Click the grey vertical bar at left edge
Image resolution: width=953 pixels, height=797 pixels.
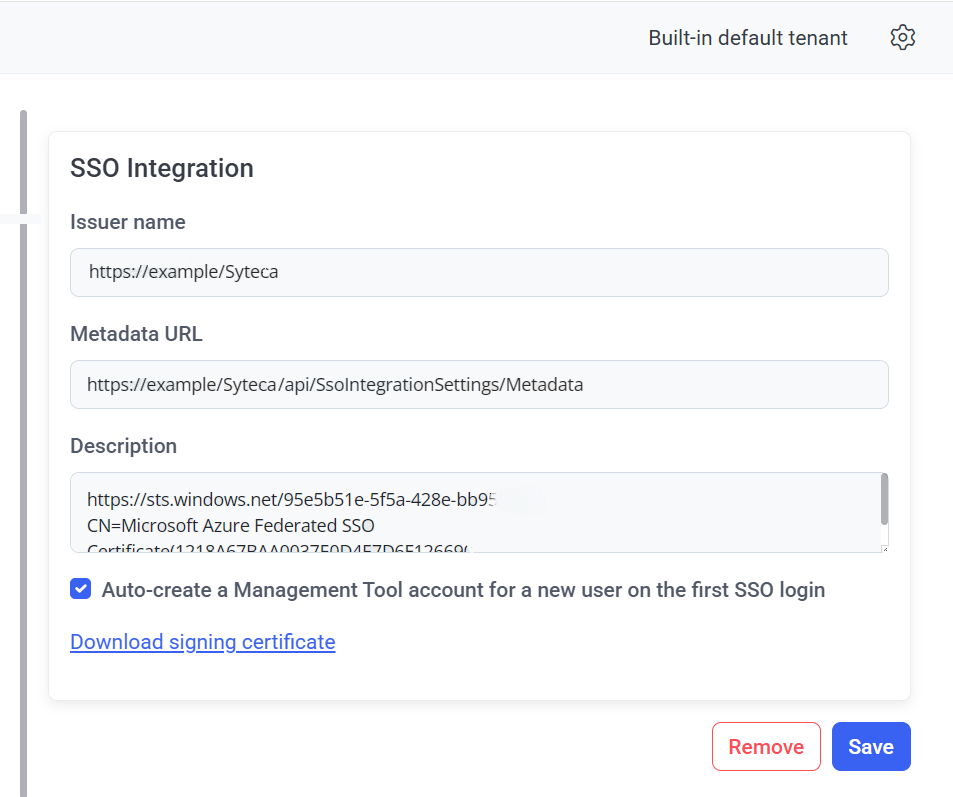23,450
